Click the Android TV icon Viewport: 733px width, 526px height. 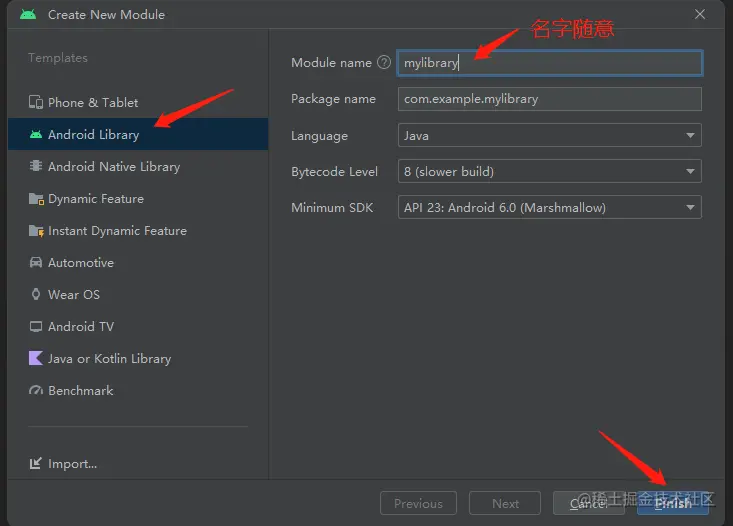tap(36, 326)
